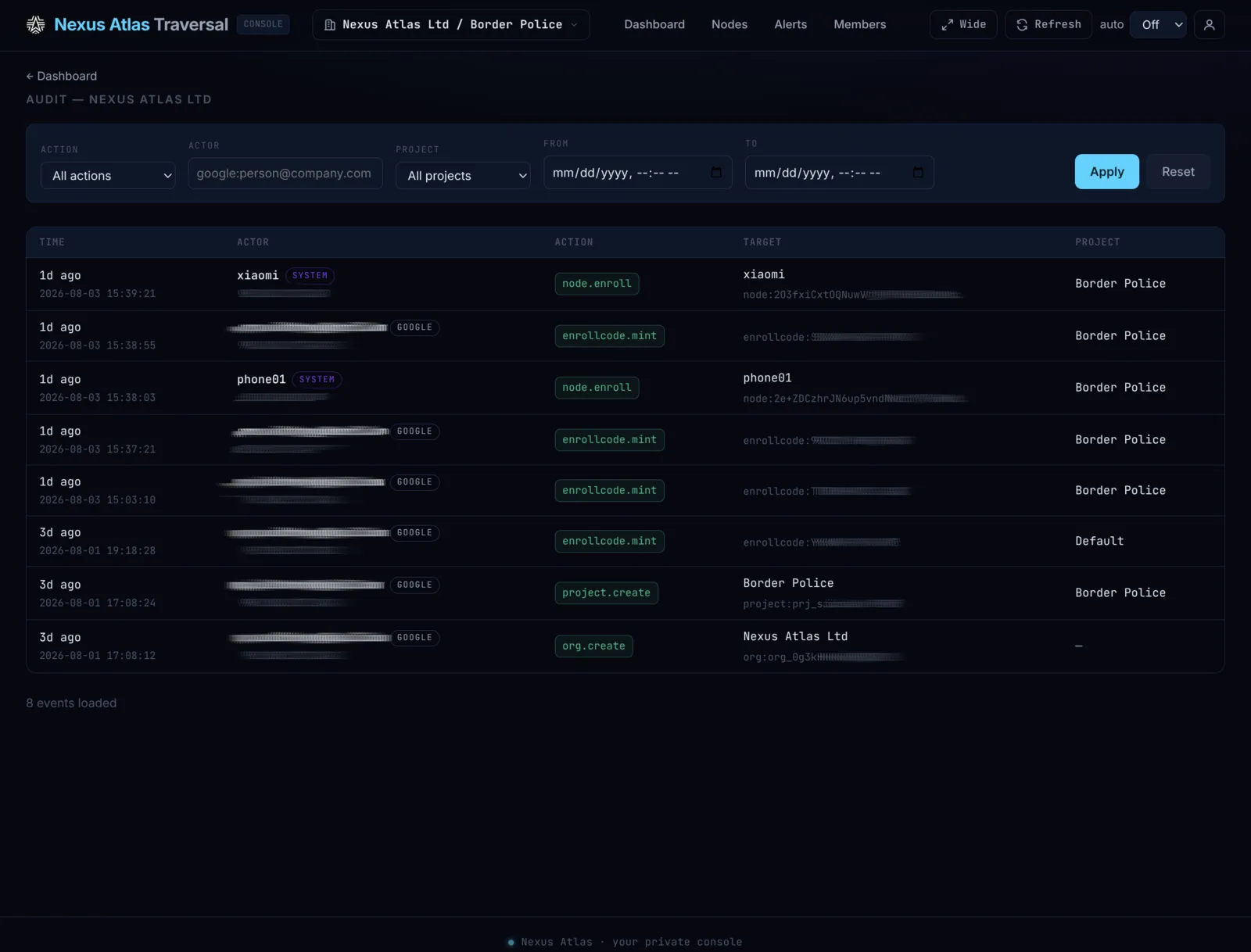This screenshot has height=952, width=1251.
Task: Click enrollcode.mint tag at 19:18:28
Action: coord(610,542)
